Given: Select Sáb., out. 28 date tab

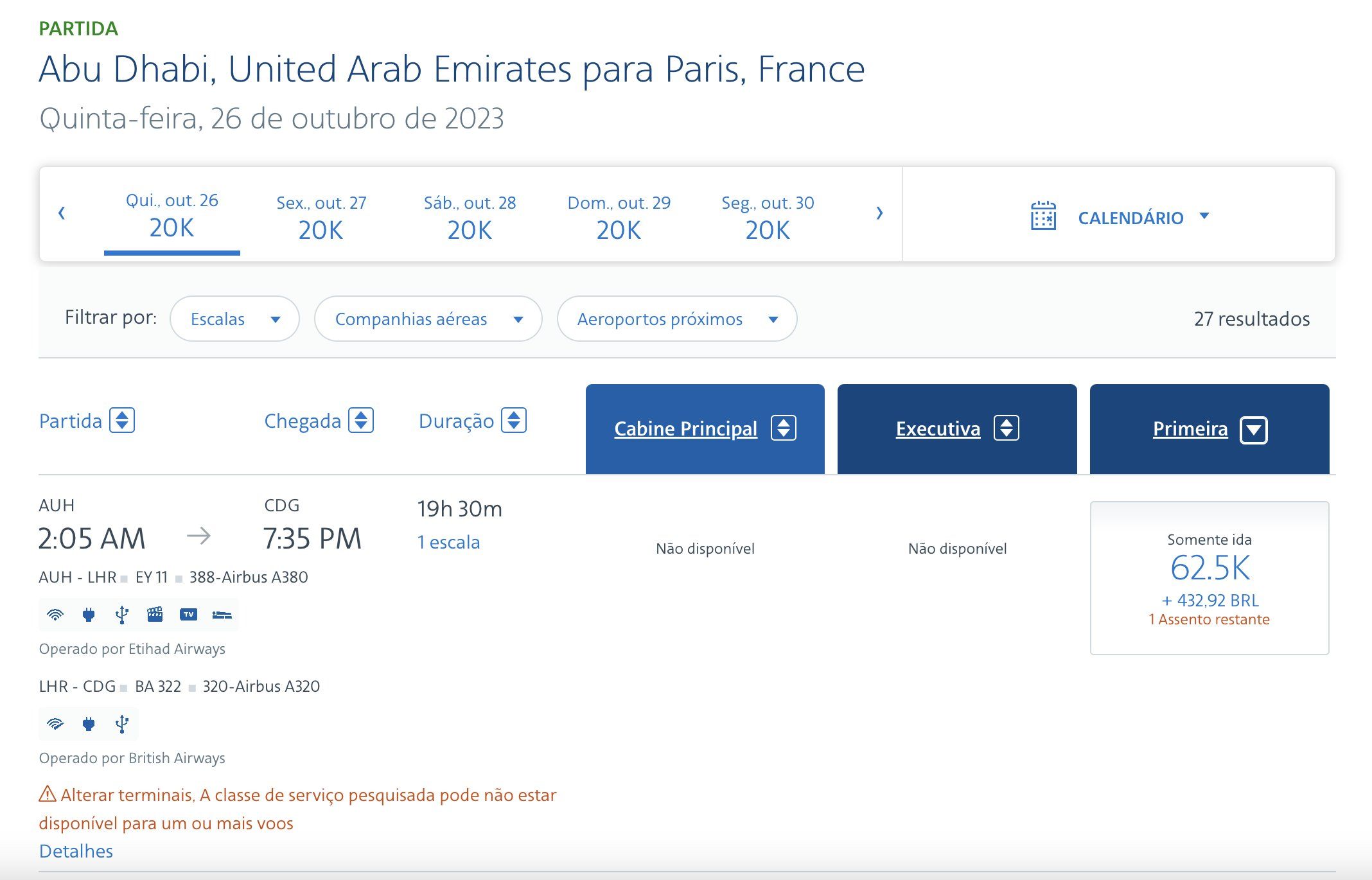Looking at the screenshot, I should coord(470,218).
